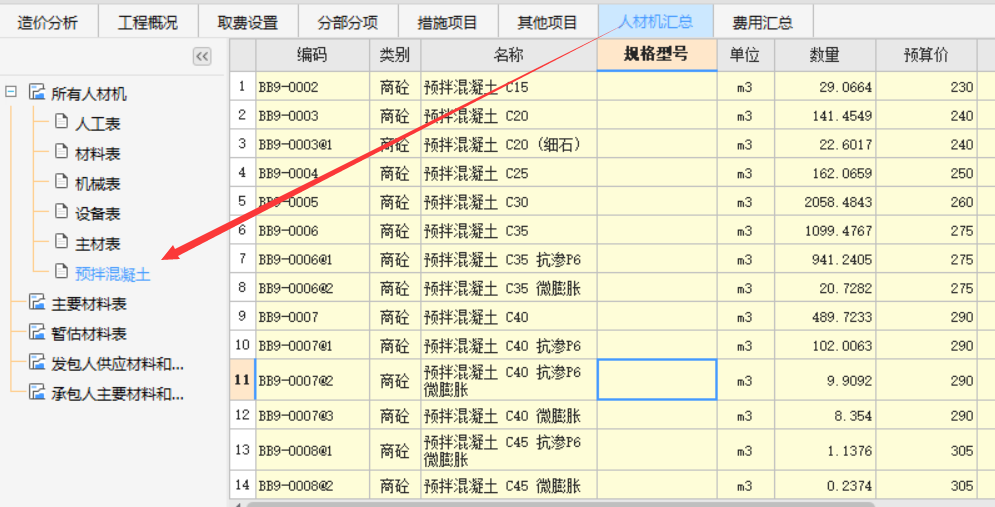
Task: Click the icon beside 发包人供应材料和
Action: point(37,362)
